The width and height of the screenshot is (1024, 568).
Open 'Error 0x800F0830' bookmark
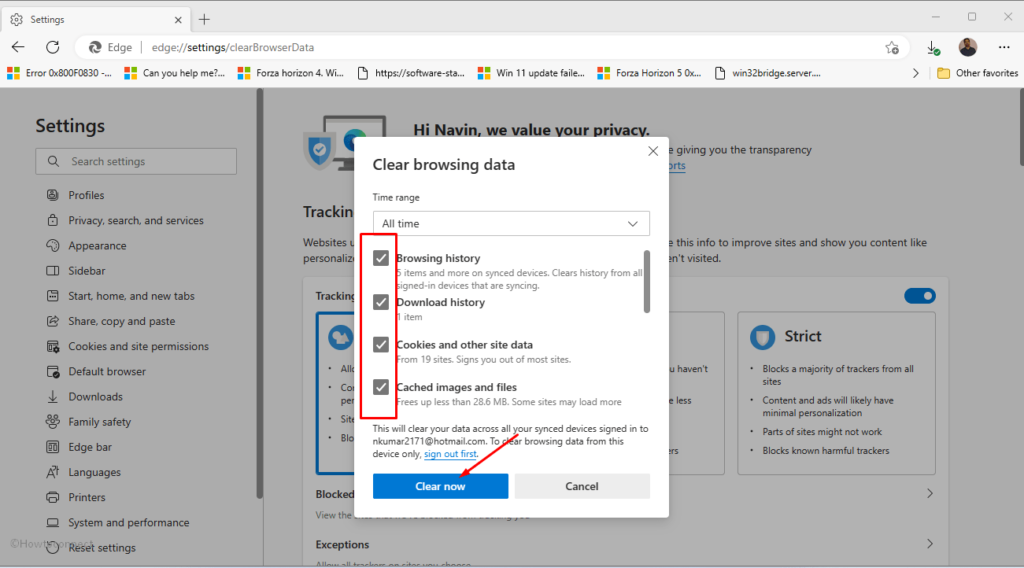(59, 73)
